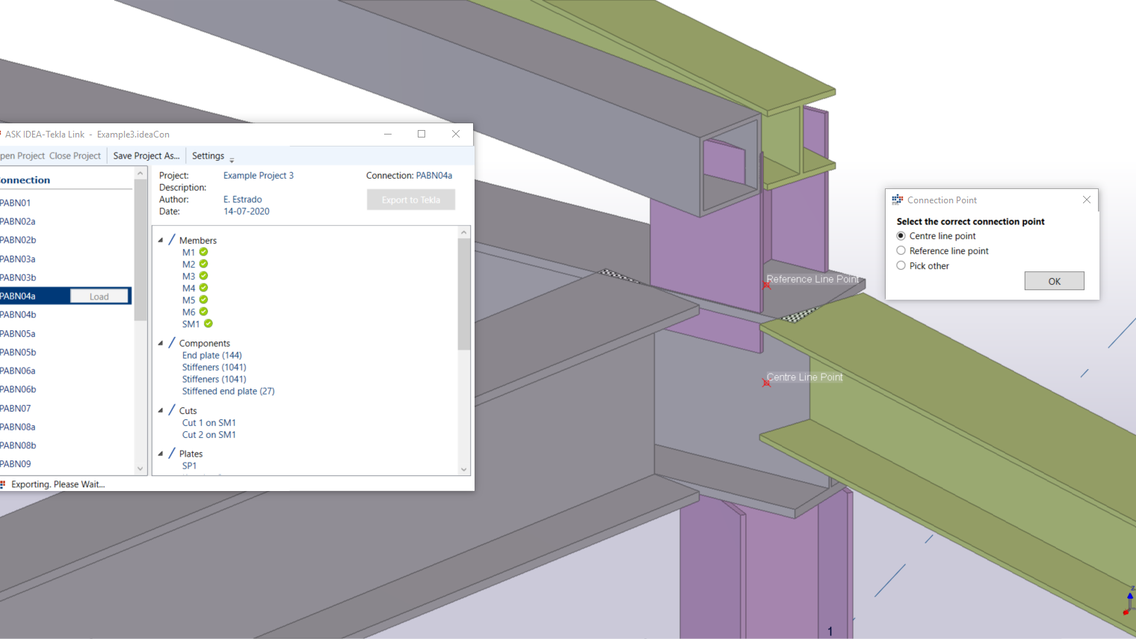Click the green check next to M2
This screenshot has height=639, width=1136.
[x=204, y=264]
